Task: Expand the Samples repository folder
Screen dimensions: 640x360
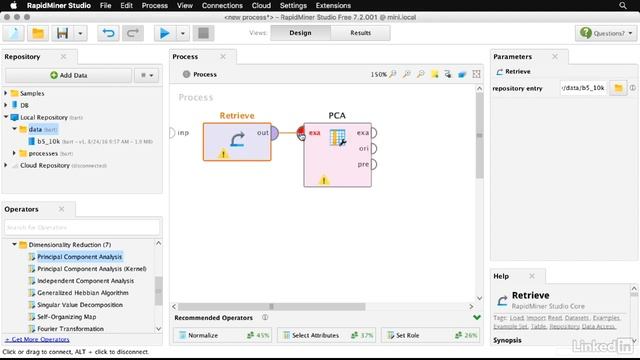Action: (x=6, y=93)
